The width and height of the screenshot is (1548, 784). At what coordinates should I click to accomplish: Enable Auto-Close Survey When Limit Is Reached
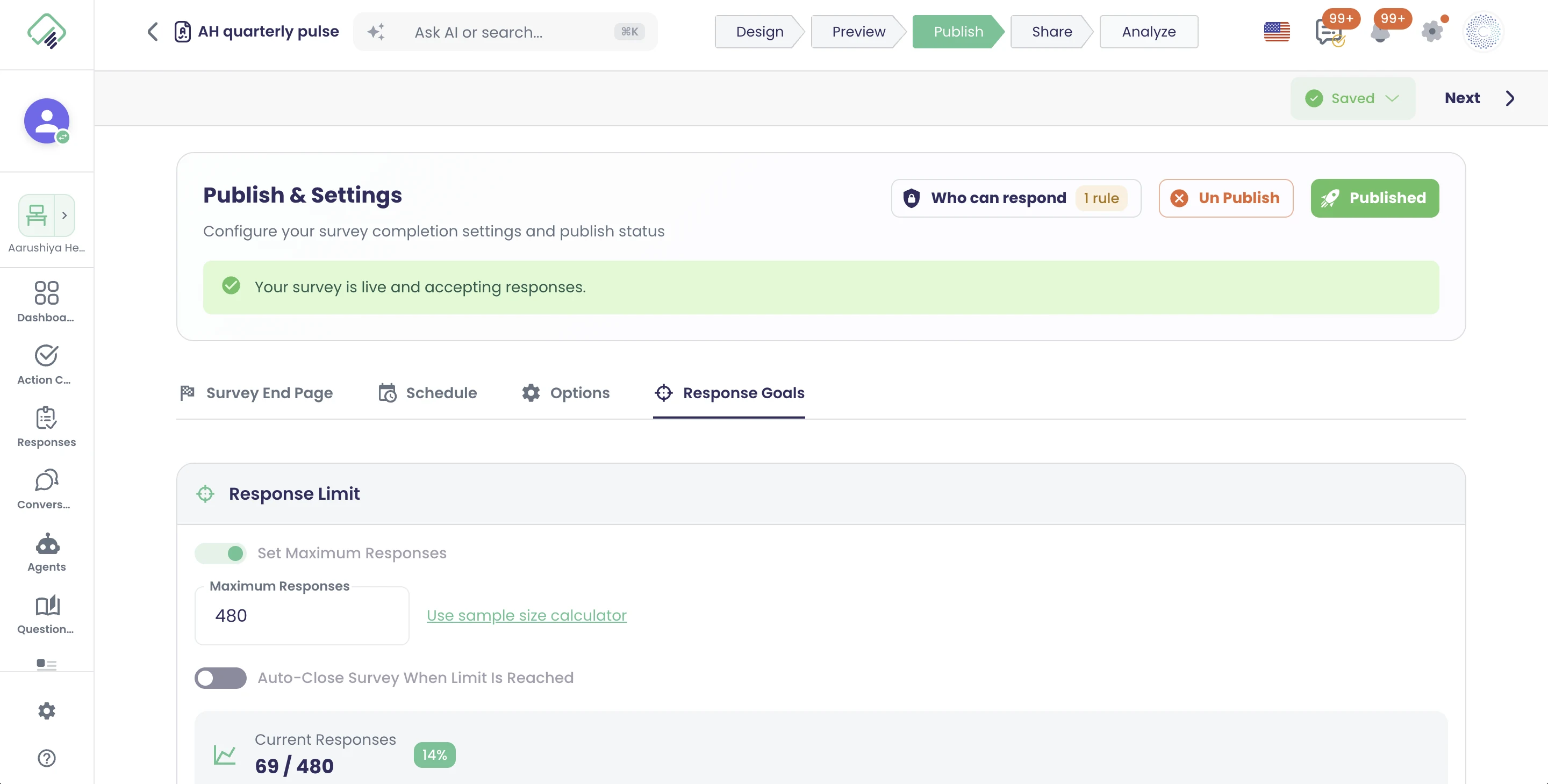(x=220, y=678)
